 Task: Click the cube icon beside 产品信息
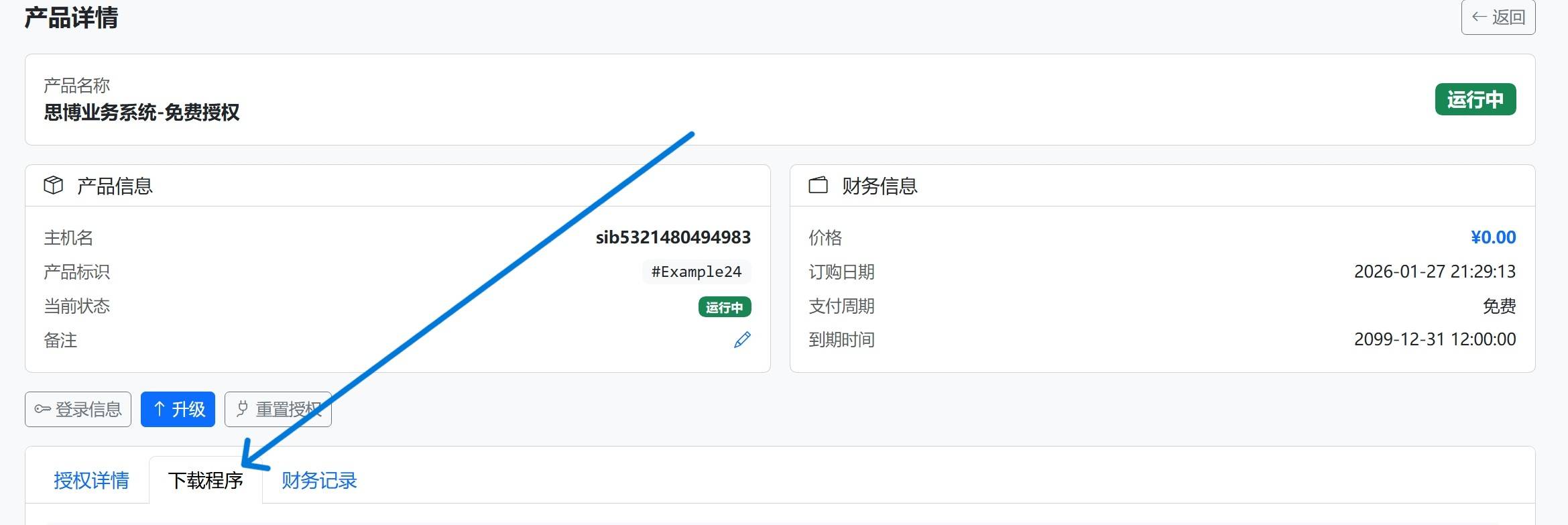tap(54, 185)
